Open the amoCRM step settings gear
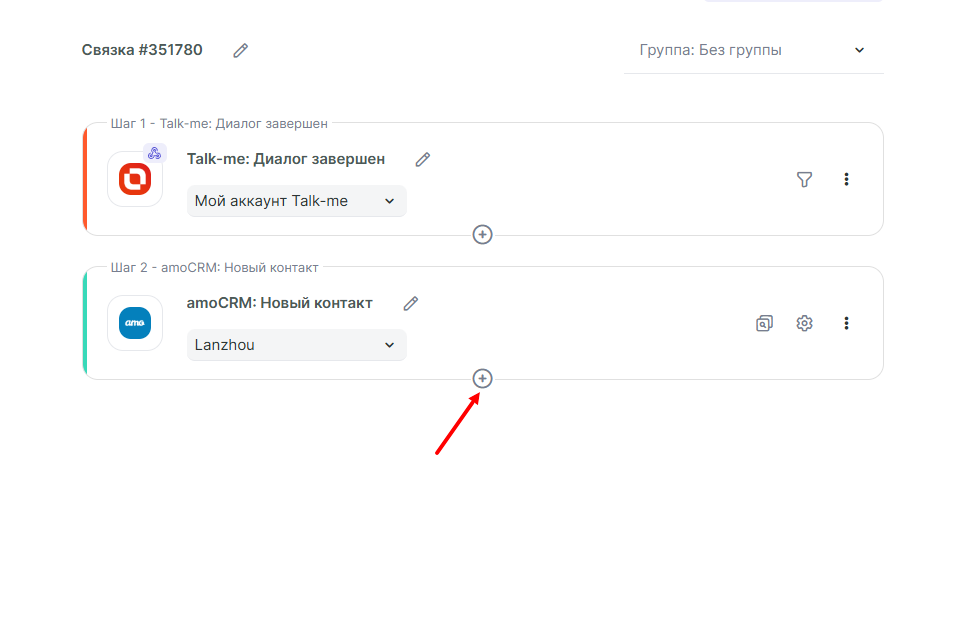This screenshot has height=626, width=963. 804,323
